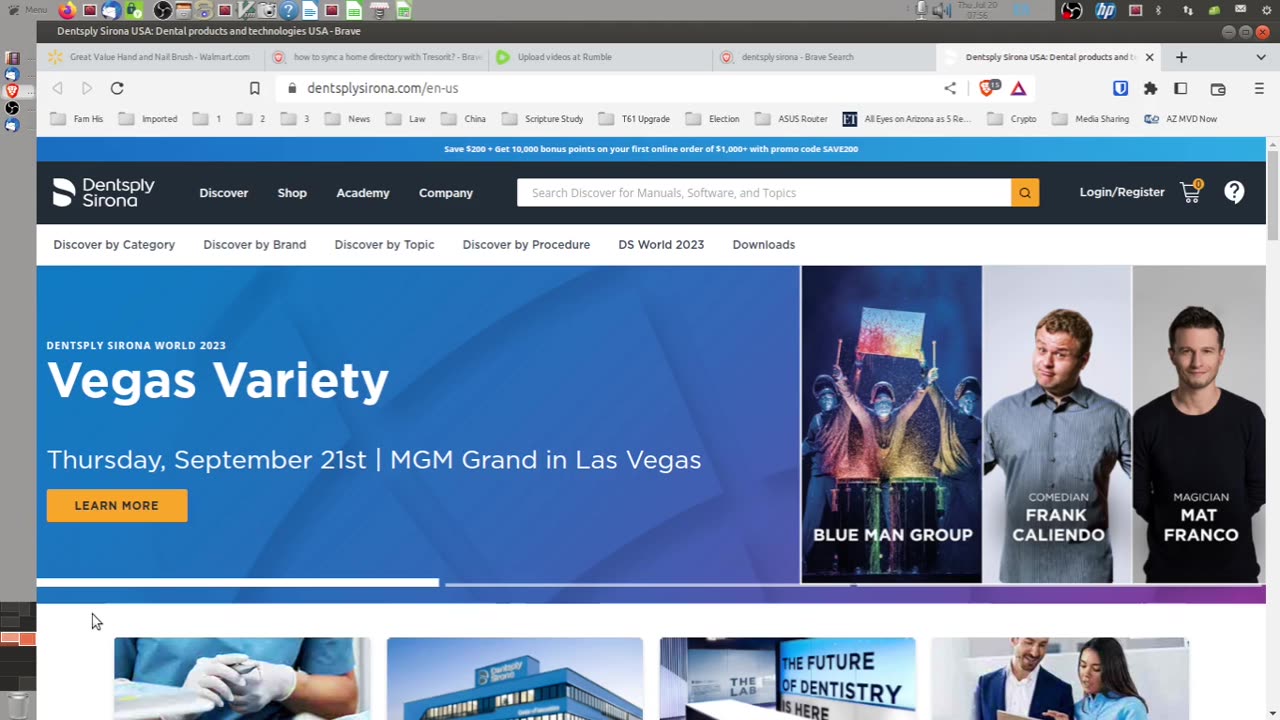
Task: Switch to the Walmart Great Value tab
Action: 150,57
